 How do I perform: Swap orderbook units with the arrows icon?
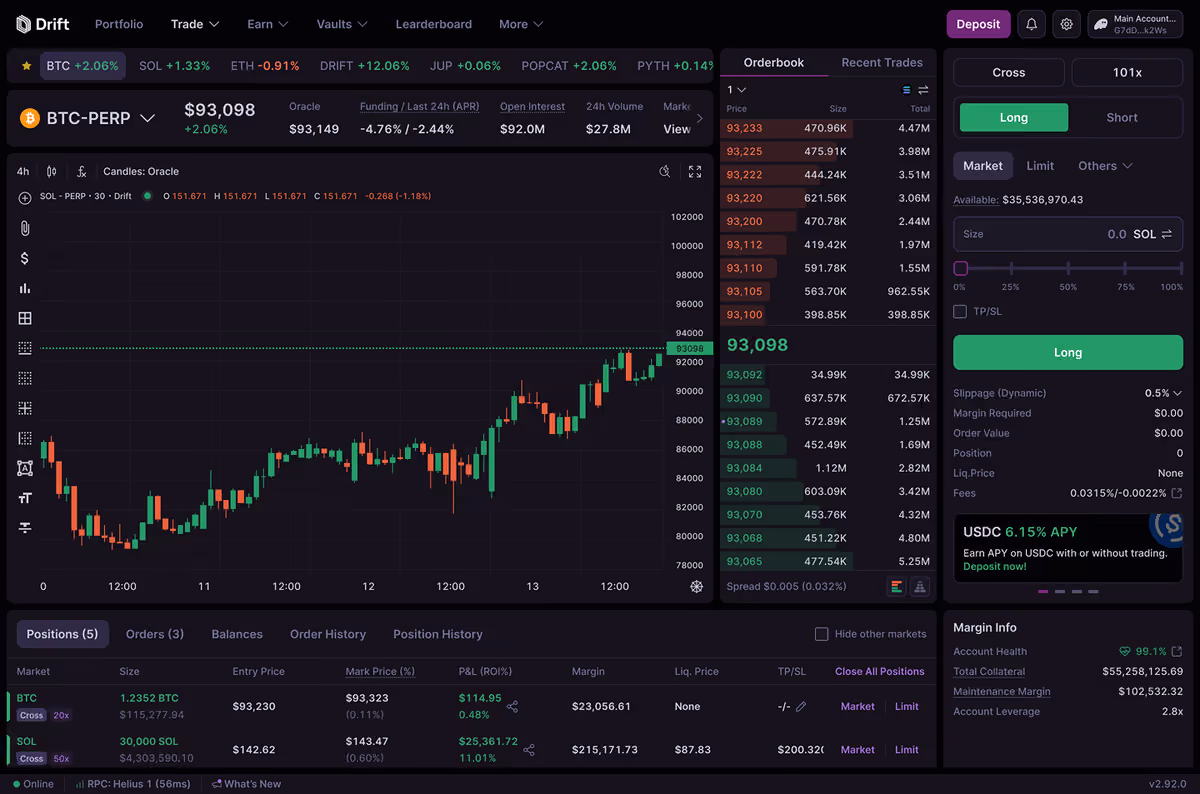(x=923, y=90)
